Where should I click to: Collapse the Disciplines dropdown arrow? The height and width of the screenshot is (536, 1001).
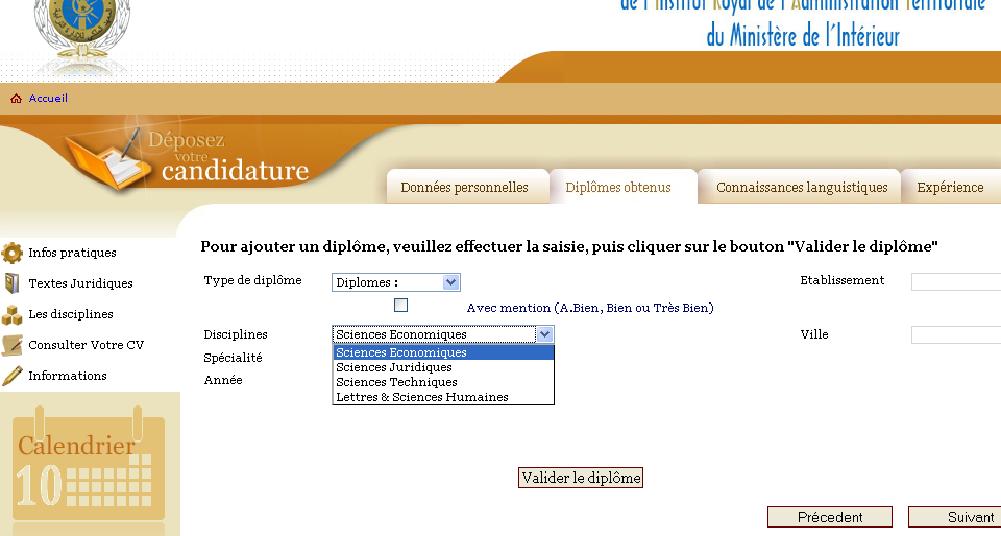(x=545, y=334)
